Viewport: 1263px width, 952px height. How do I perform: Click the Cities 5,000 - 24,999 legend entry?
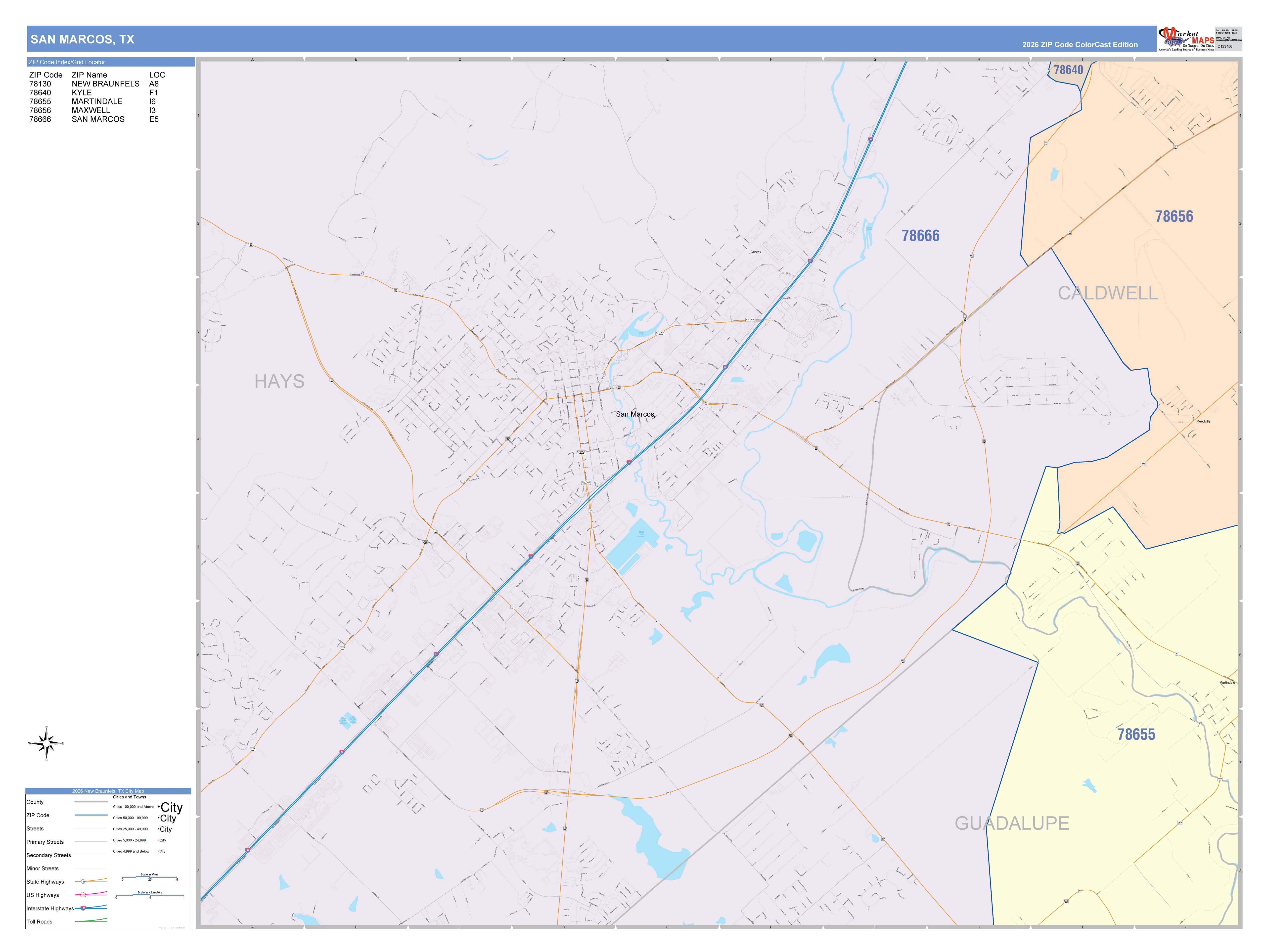(129, 840)
